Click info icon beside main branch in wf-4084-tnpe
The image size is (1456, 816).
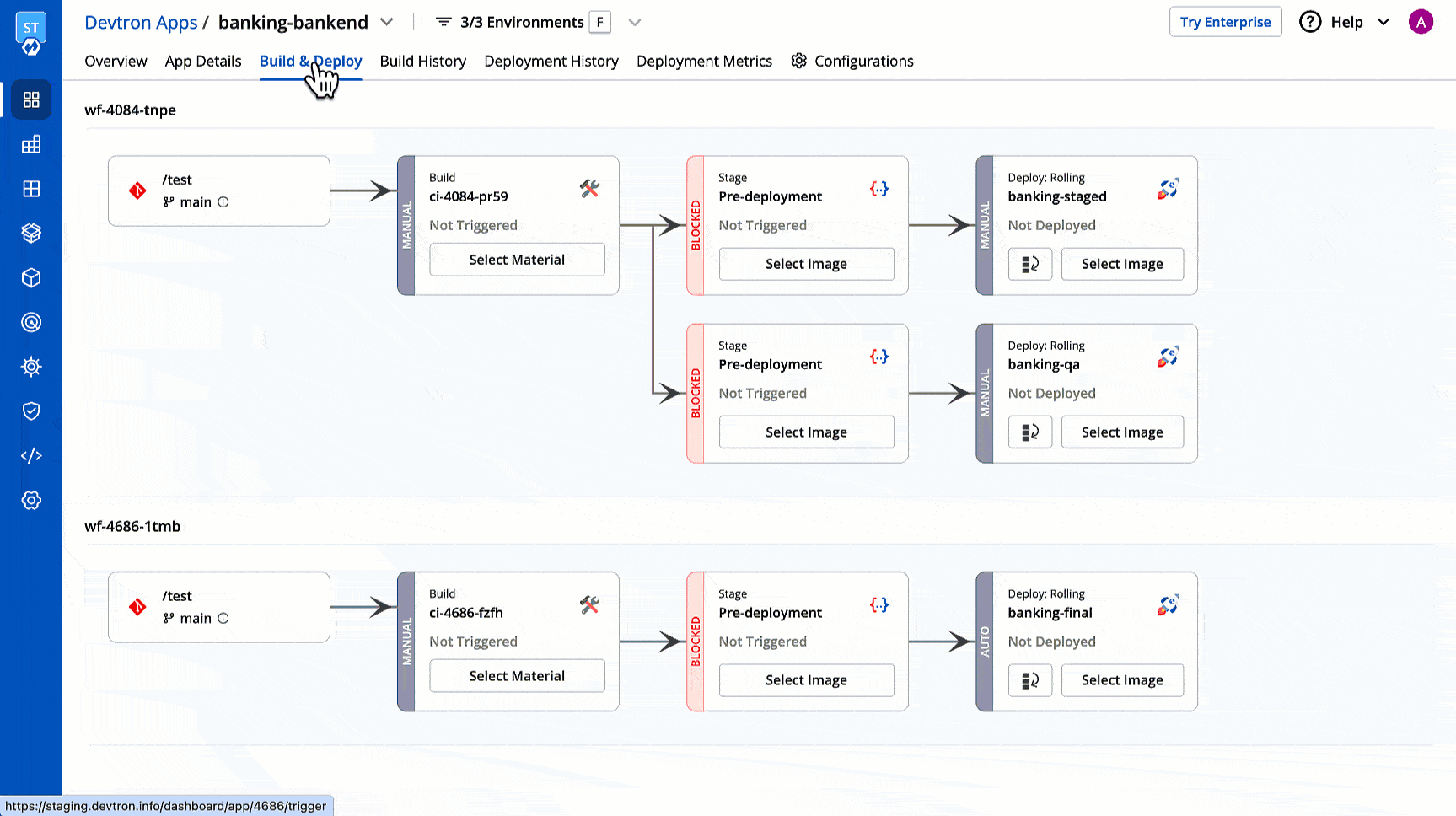tap(223, 202)
